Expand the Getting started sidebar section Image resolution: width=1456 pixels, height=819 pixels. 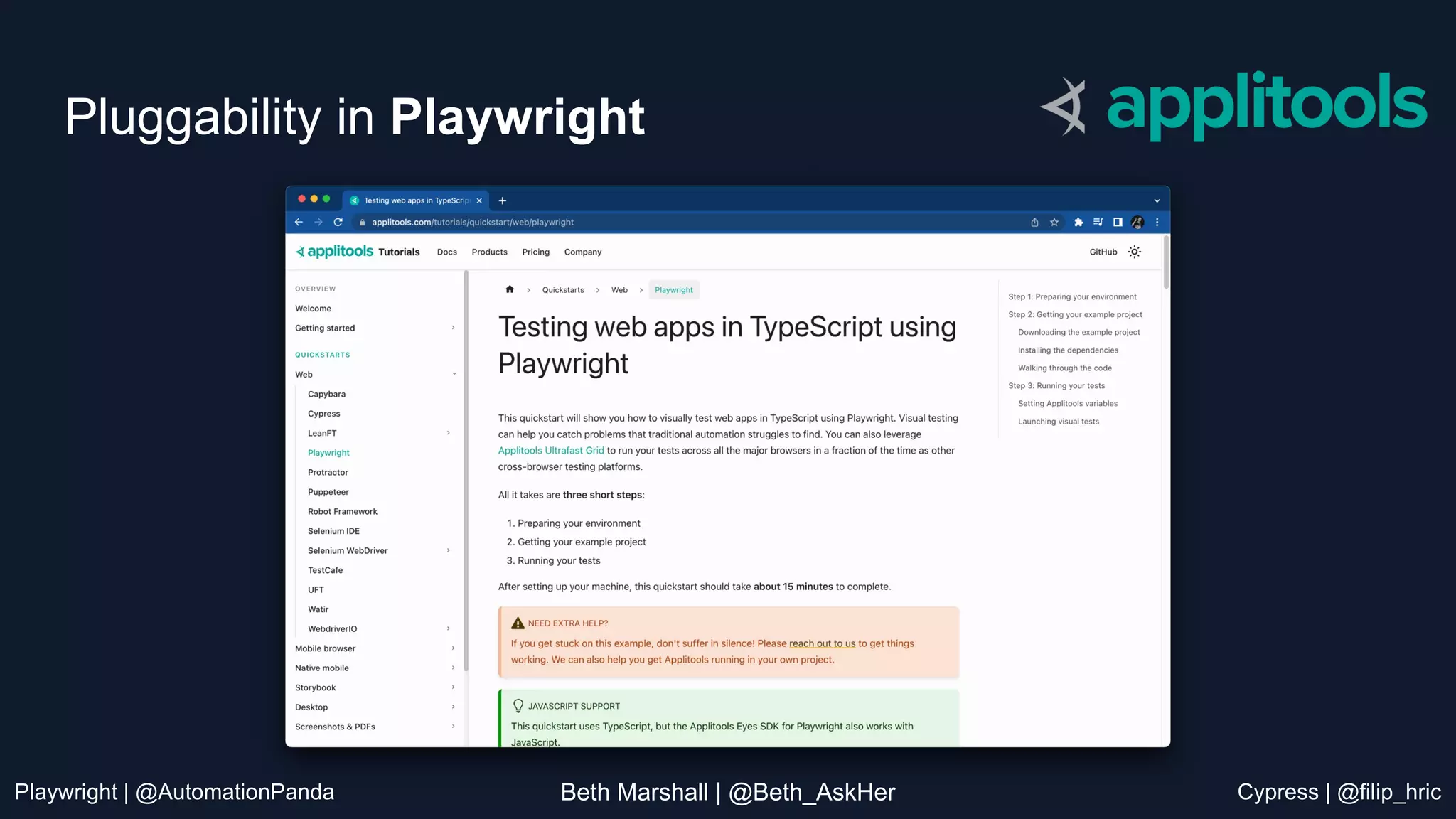tap(453, 328)
